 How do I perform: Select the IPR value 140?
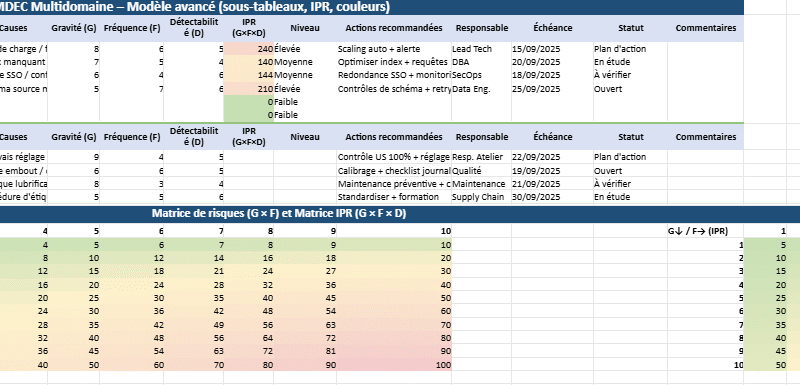pyautogui.click(x=249, y=62)
